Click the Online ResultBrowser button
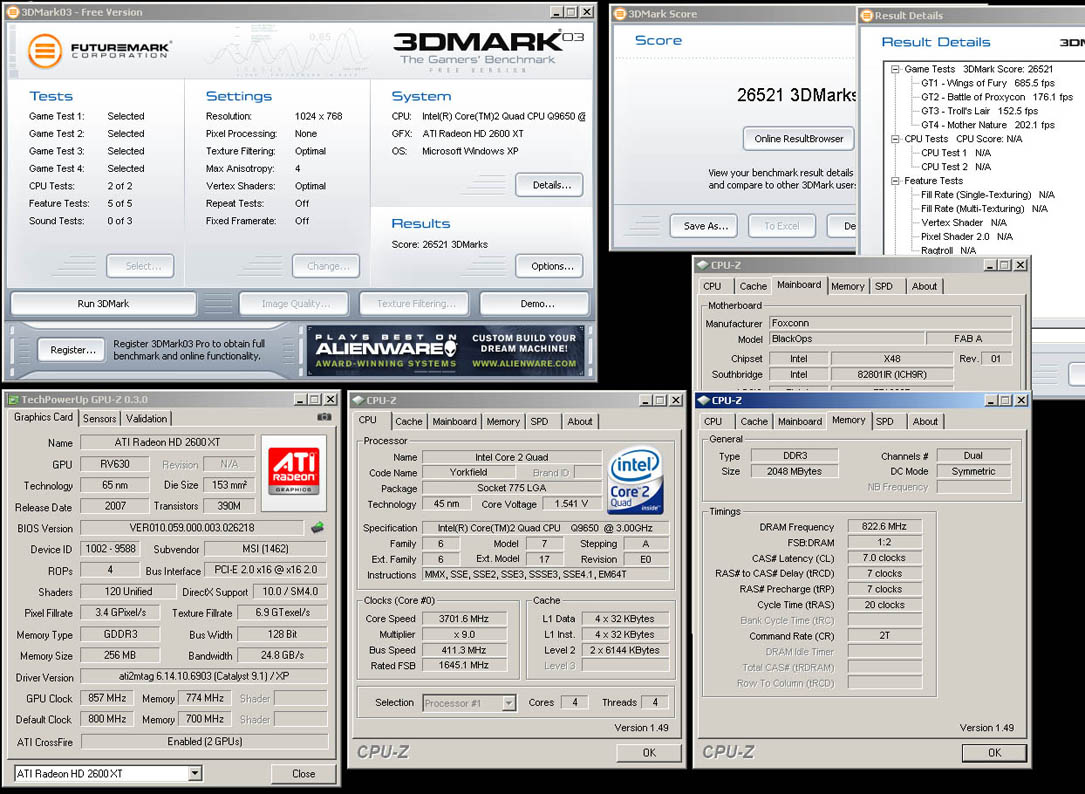This screenshot has width=1085, height=794. click(x=799, y=138)
